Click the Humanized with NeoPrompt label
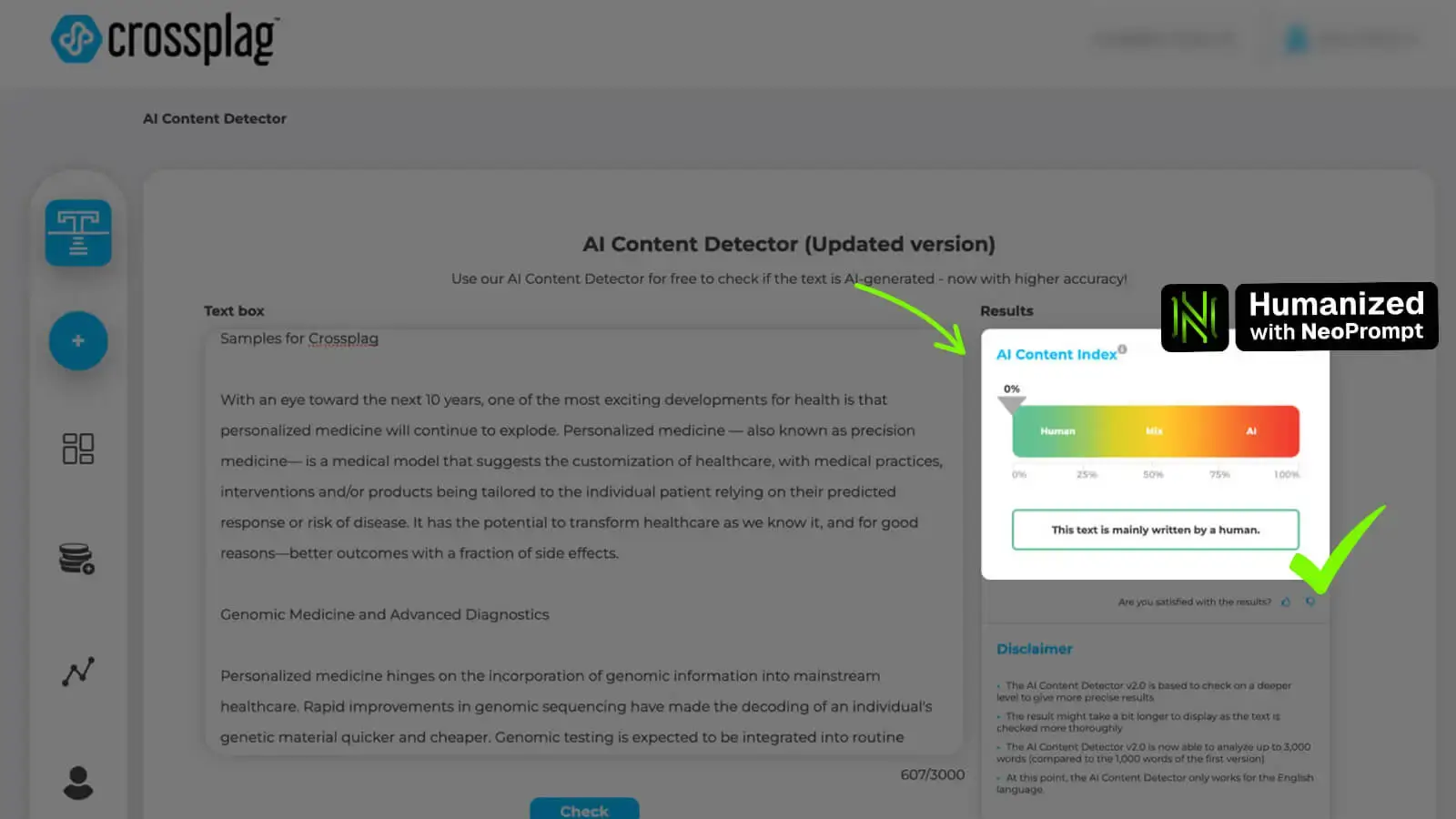Screen dimensions: 1456x819 coord(1336,317)
